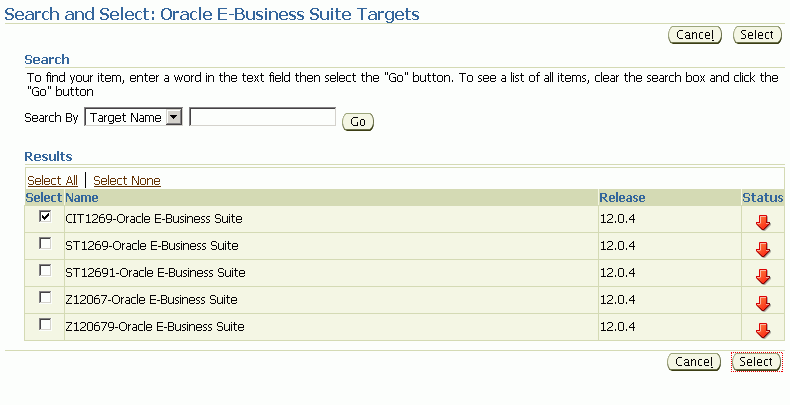Click the Go button

pyautogui.click(x=358, y=122)
